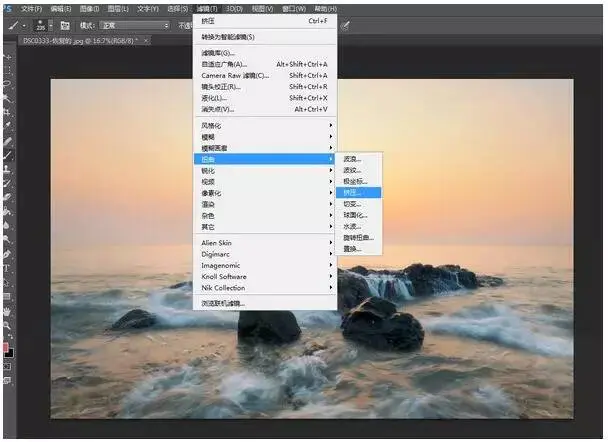
Task: Expand the 锐化 submenu
Action: click(265, 170)
